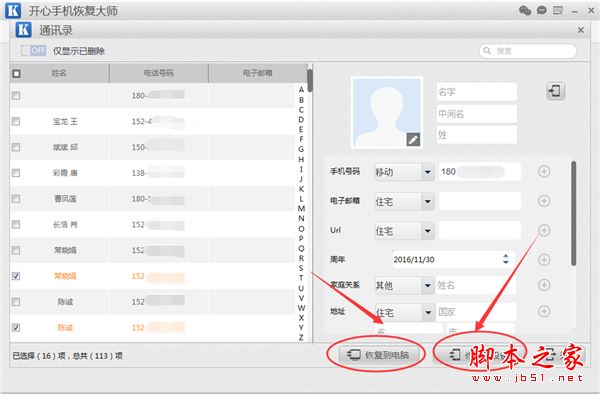
Task: Click the 周年 date stepper arrows
Action: click(x=505, y=259)
